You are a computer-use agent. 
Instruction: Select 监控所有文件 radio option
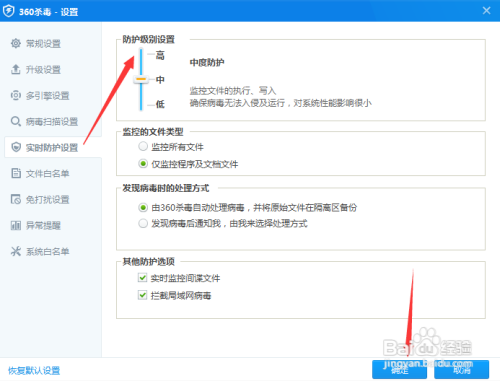(143, 146)
